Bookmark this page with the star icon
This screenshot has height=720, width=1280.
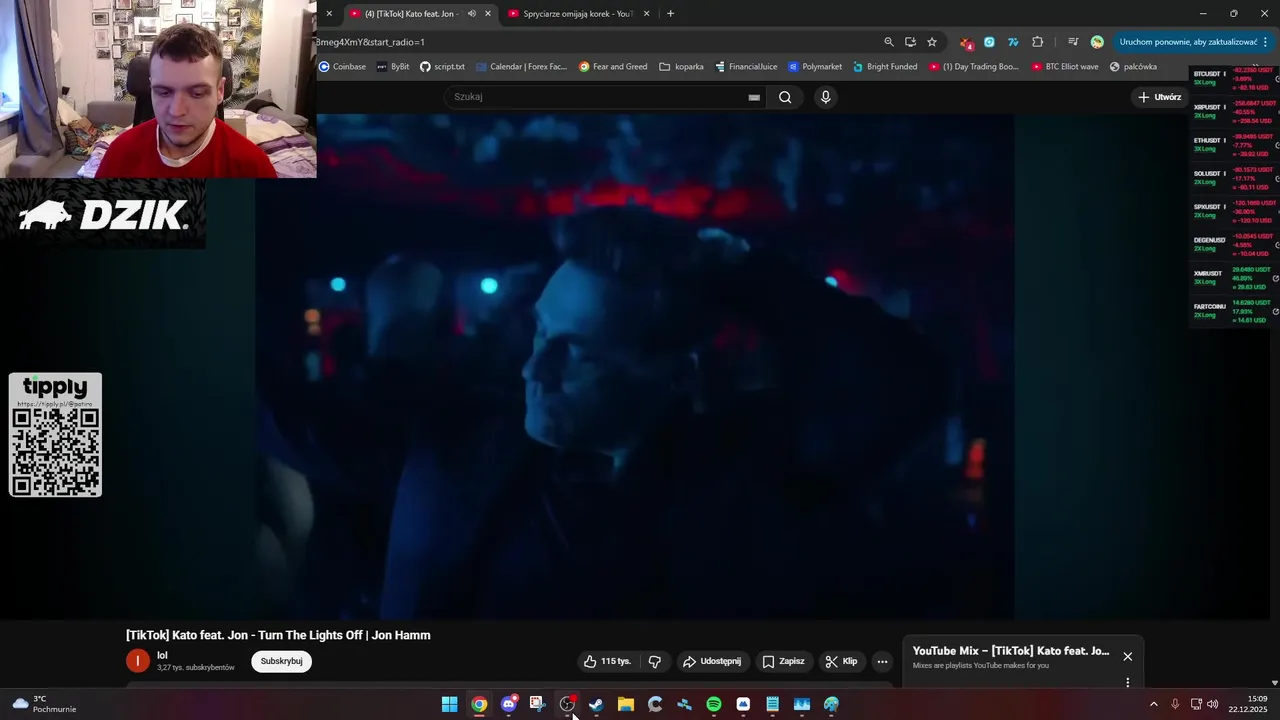click(x=932, y=42)
